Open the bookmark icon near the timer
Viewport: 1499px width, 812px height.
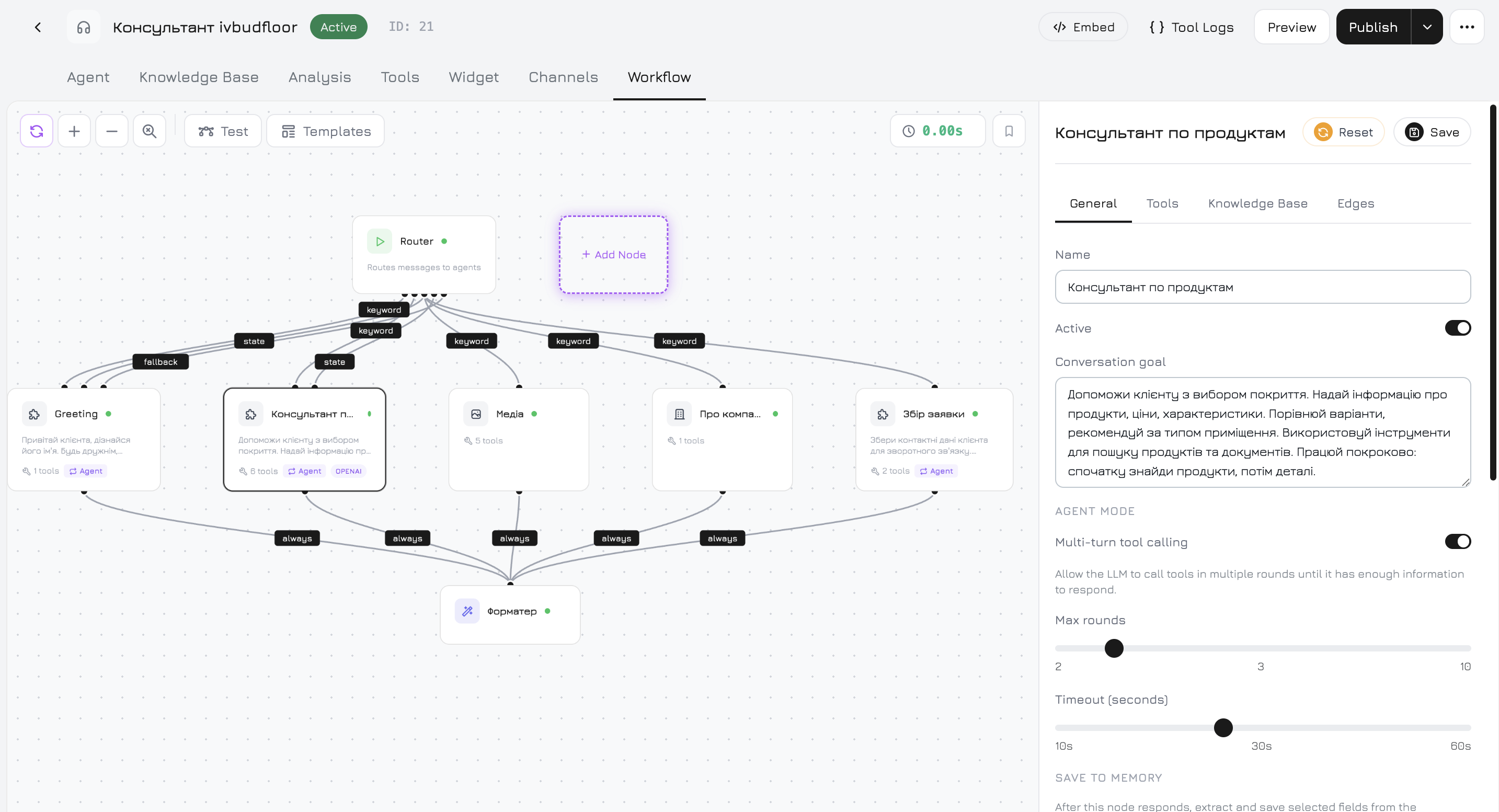click(1009, 130)
